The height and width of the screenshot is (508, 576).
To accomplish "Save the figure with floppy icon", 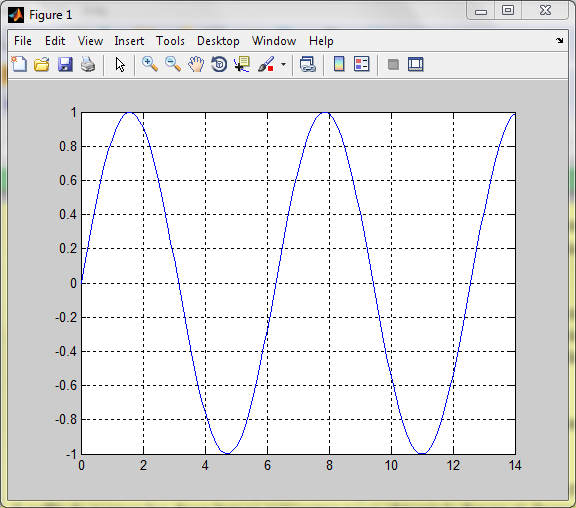I will pyautogui.click(x=65, y=64).
